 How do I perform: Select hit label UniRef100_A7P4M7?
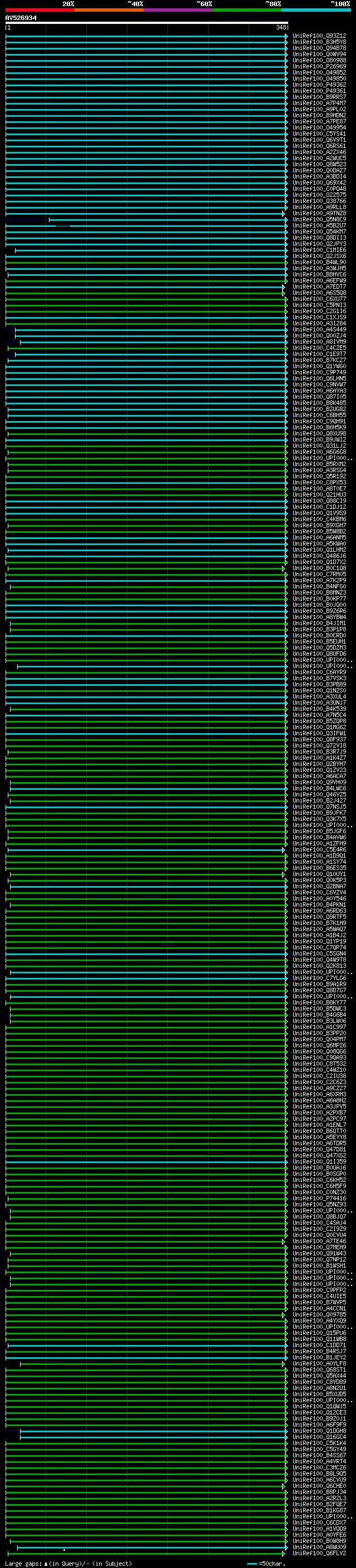tap(319, 103)
